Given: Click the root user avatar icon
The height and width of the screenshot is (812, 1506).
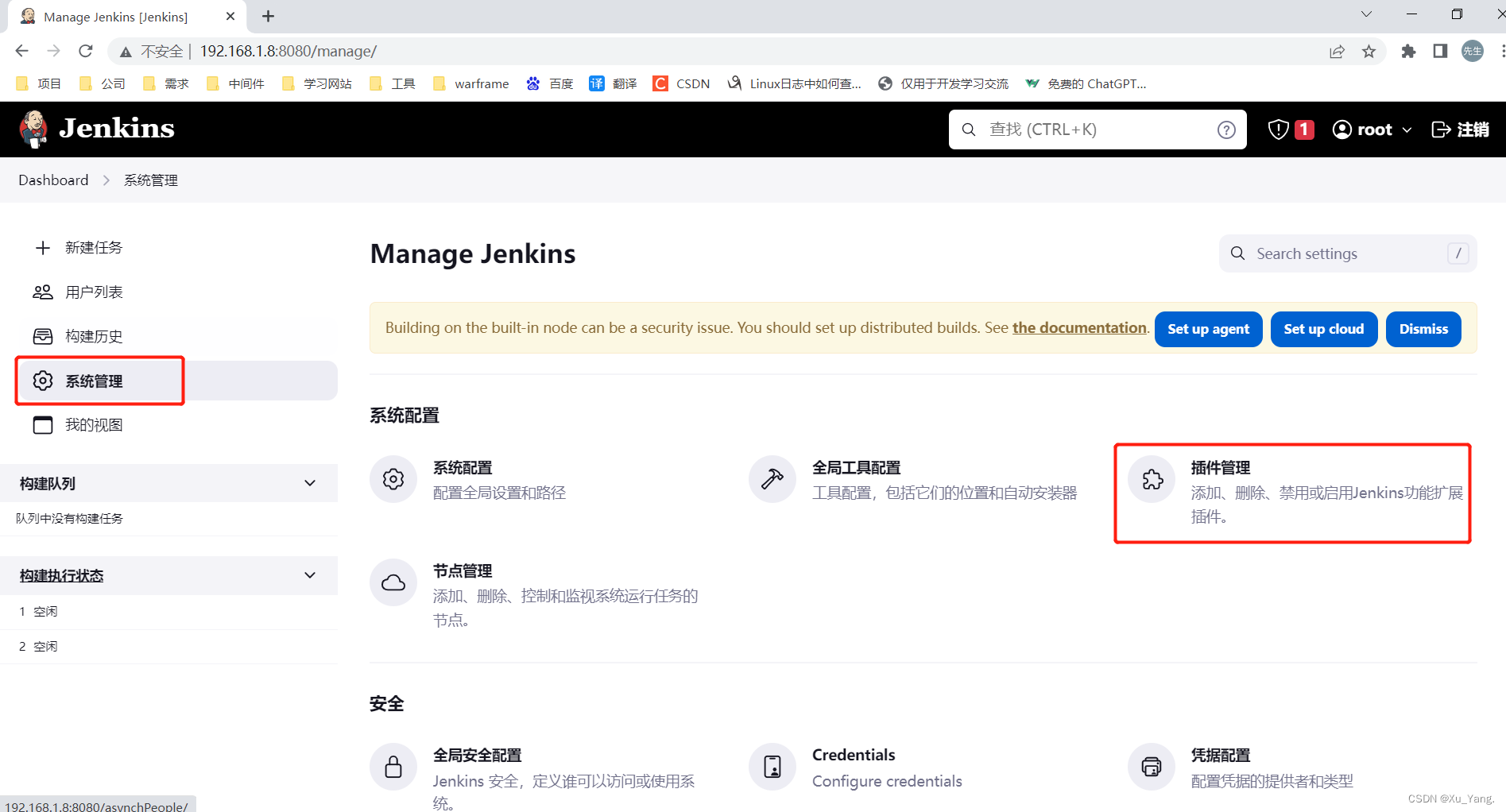Looking at the screenshot, I should [x=1341, y=130].
